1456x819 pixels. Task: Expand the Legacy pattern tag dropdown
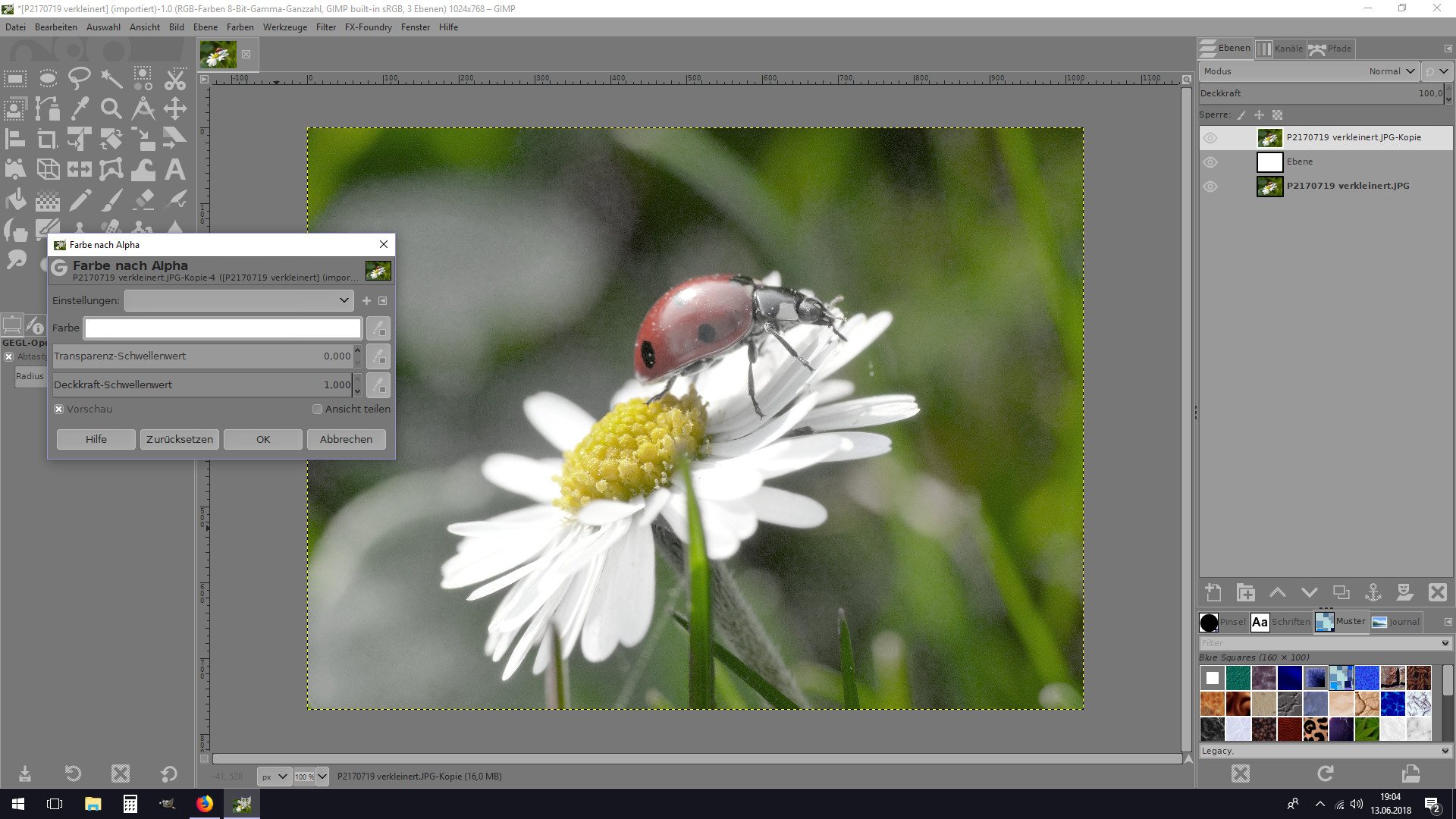click(x=1445, y=751)
